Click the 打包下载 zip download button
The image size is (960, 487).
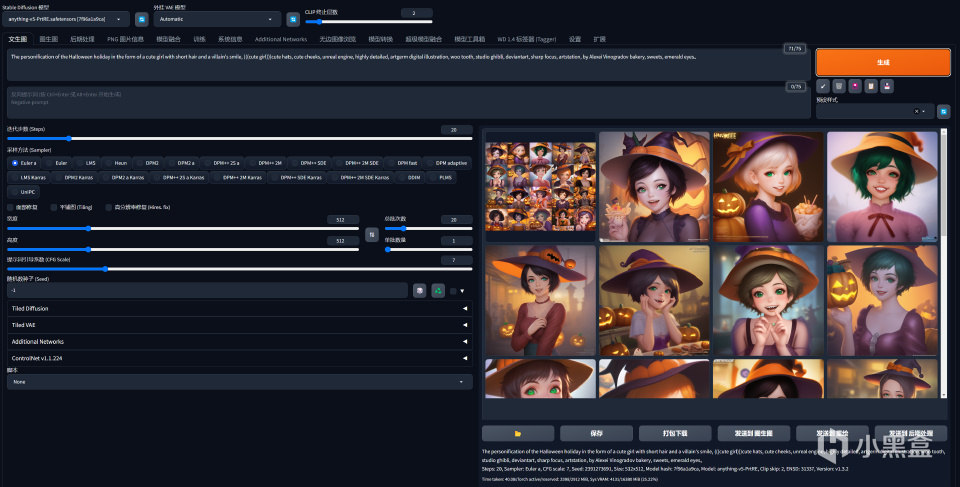pyautogui.click(x=675, y=433)
